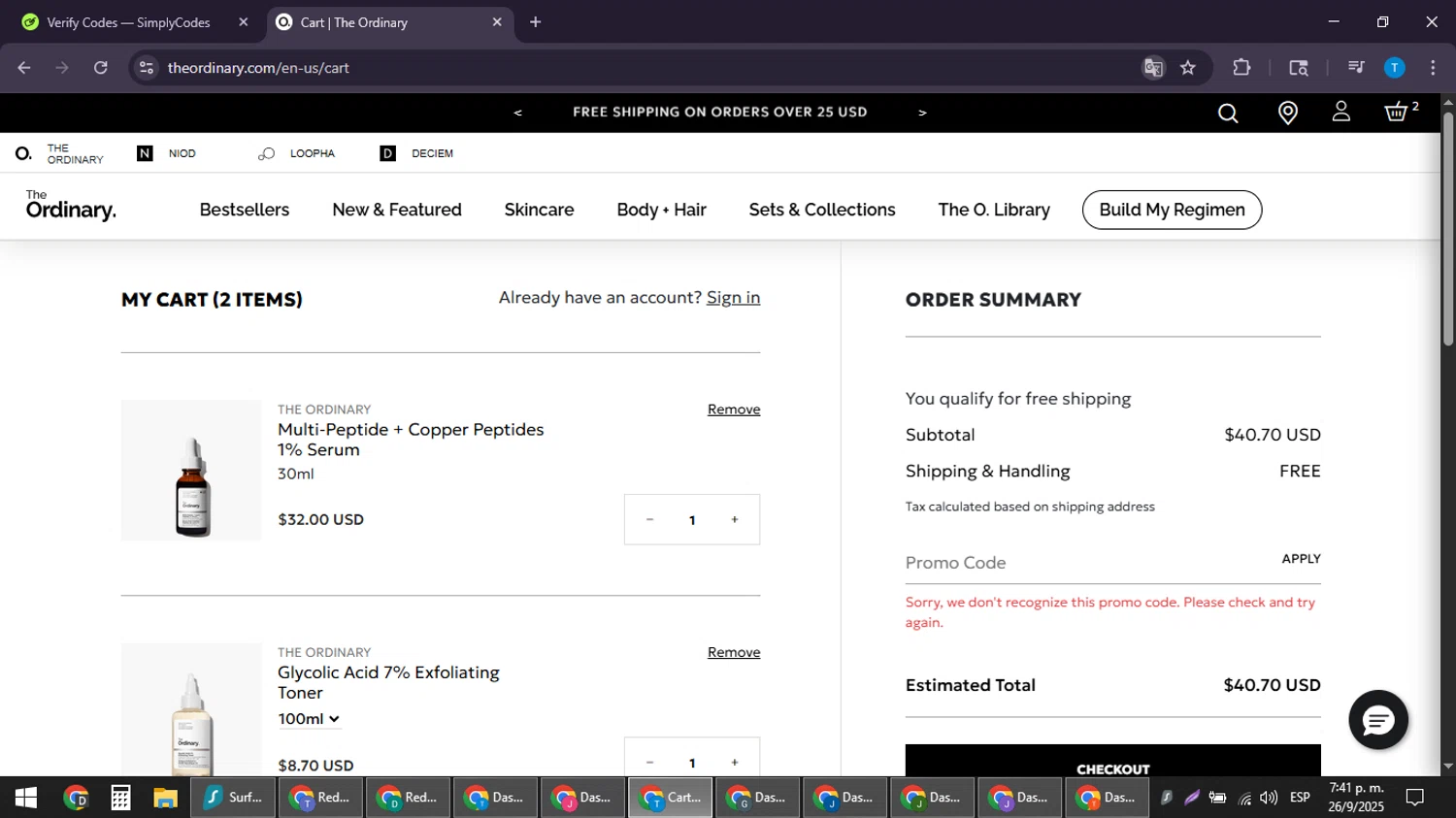Open the Skincare menu
The height and width of the screenshot is (818, 1456).
coord(539,210)
